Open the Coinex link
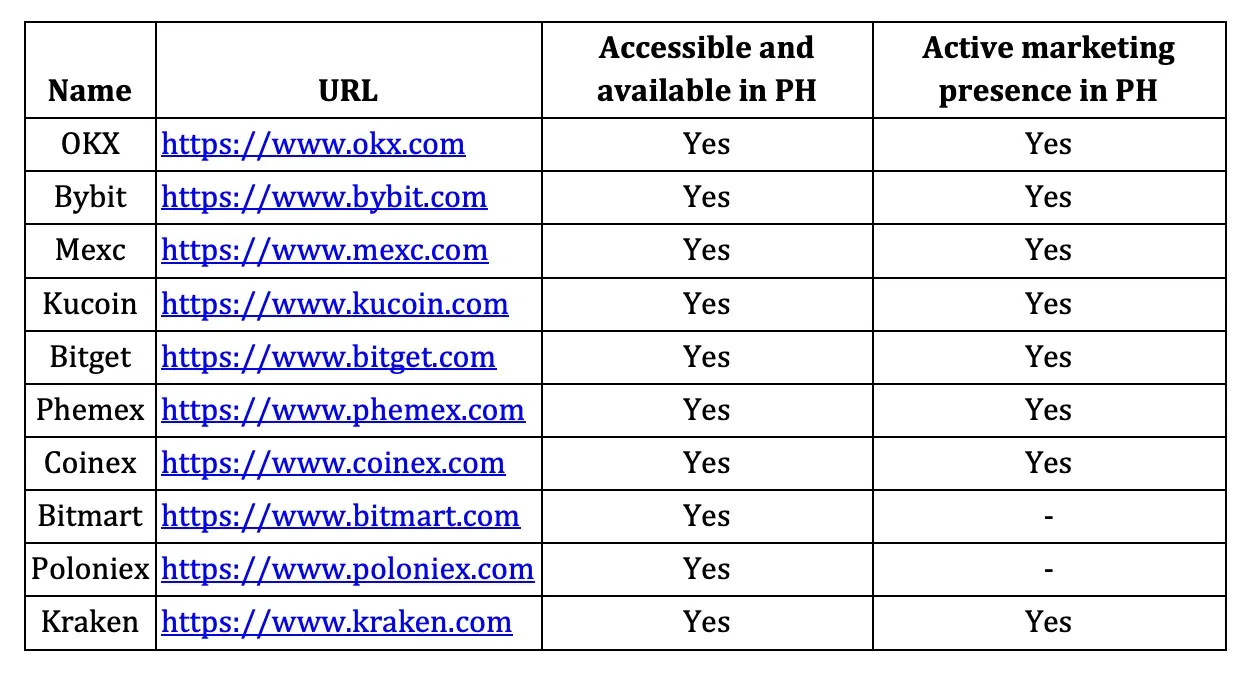 pos(333,462)
